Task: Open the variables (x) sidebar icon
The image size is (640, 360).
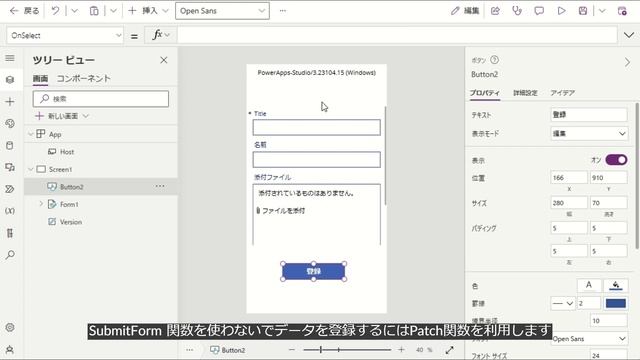Action: click(x=10, y=211)
